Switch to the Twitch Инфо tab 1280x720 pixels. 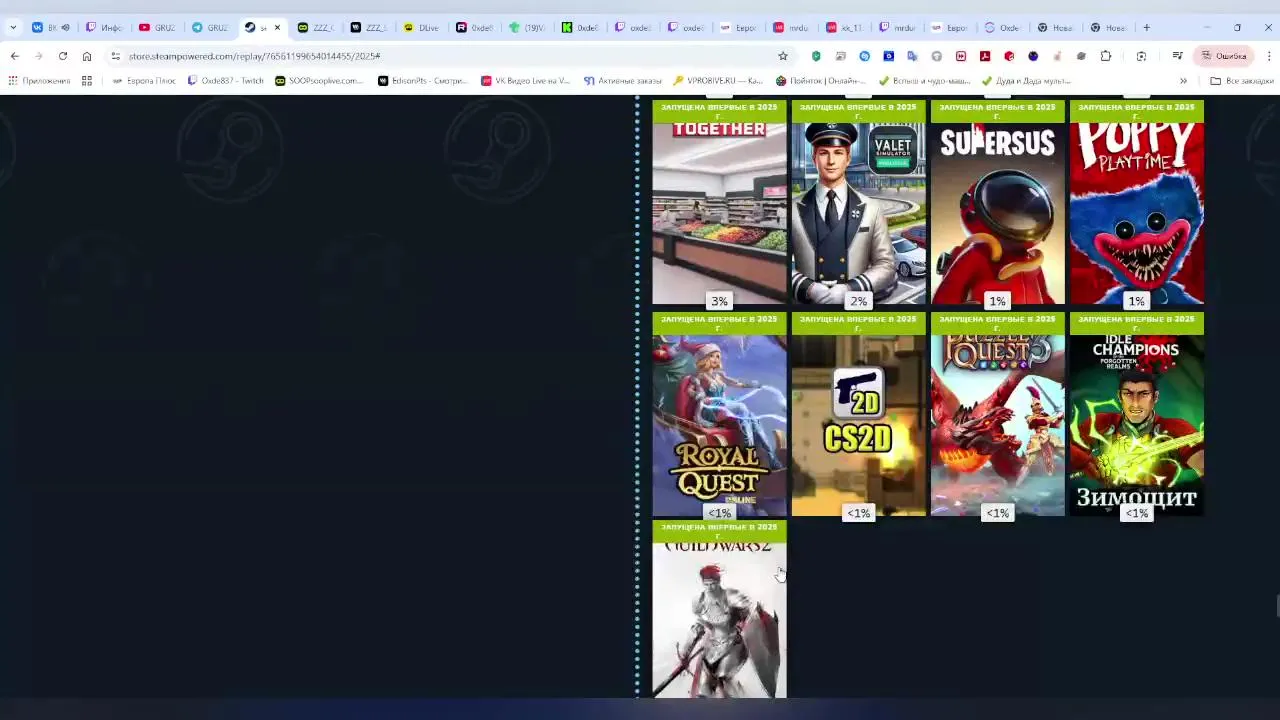click(x=103, y=28)
